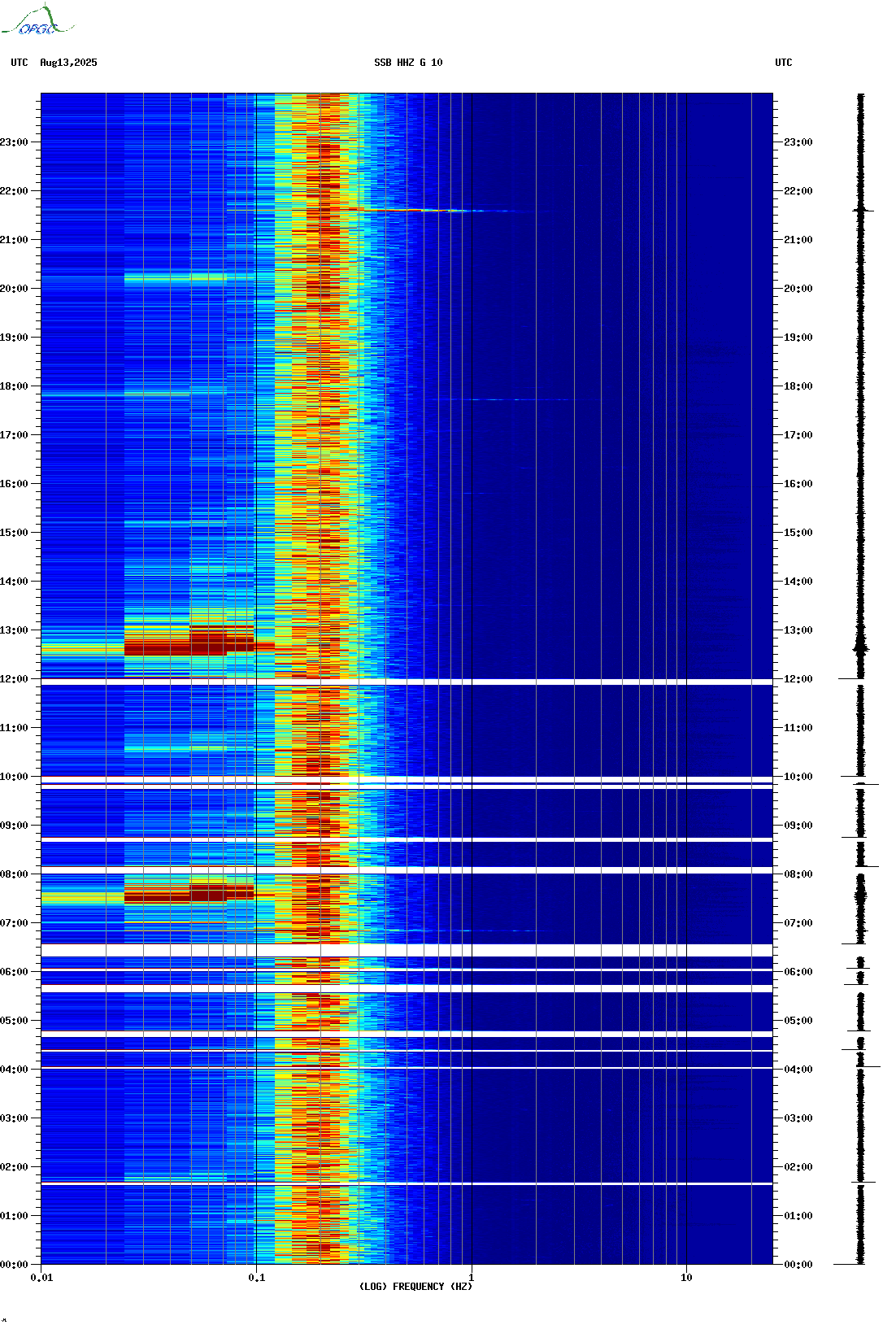The height and width of the screenshot is (1329, 896).
Task: Click 16:00 on the left time axis
Action: [14, 484]
